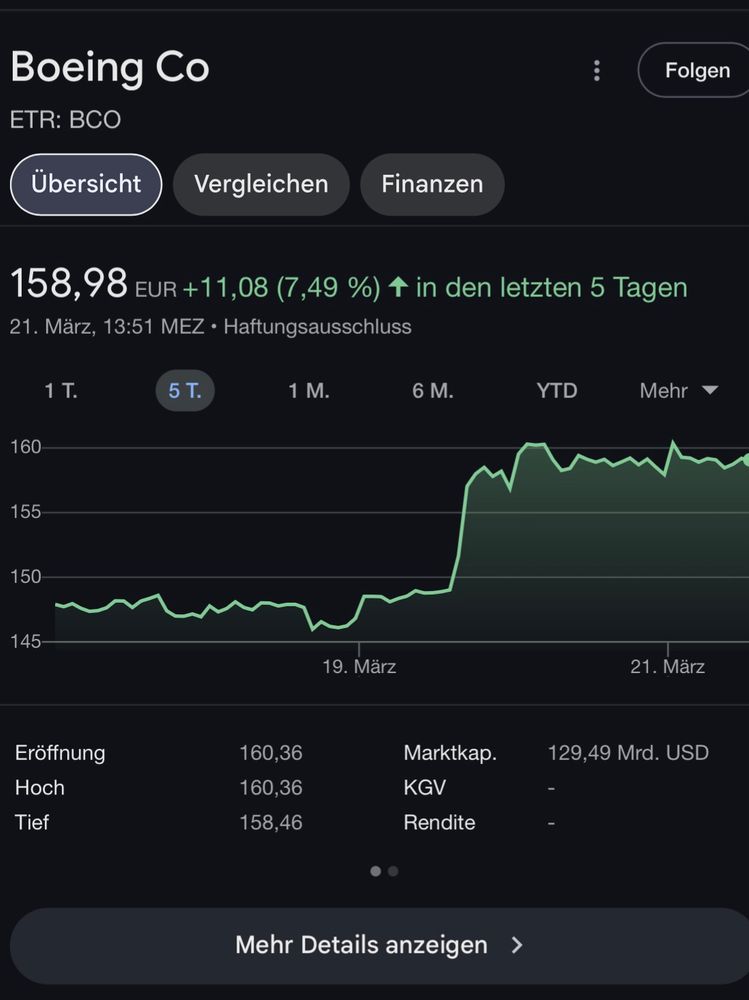Go to the second stats page dot
This screenshot has width=749, height=1000.
tap(393, 871)
